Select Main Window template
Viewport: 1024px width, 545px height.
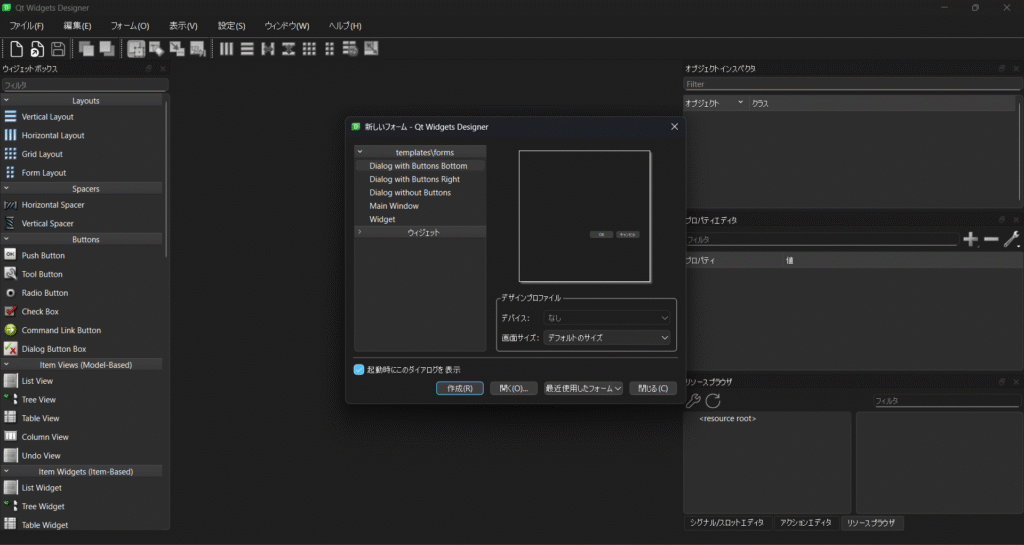point(394,206)
